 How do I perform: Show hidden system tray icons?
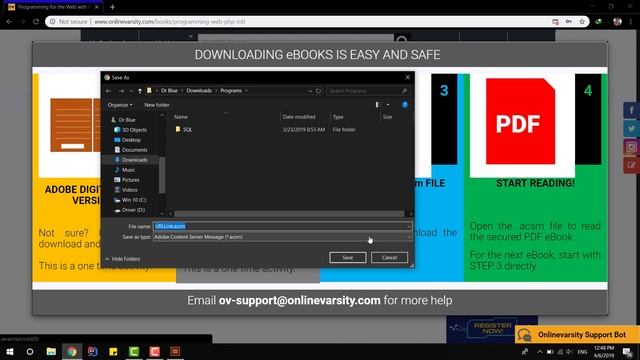click(x=539, y=352)
